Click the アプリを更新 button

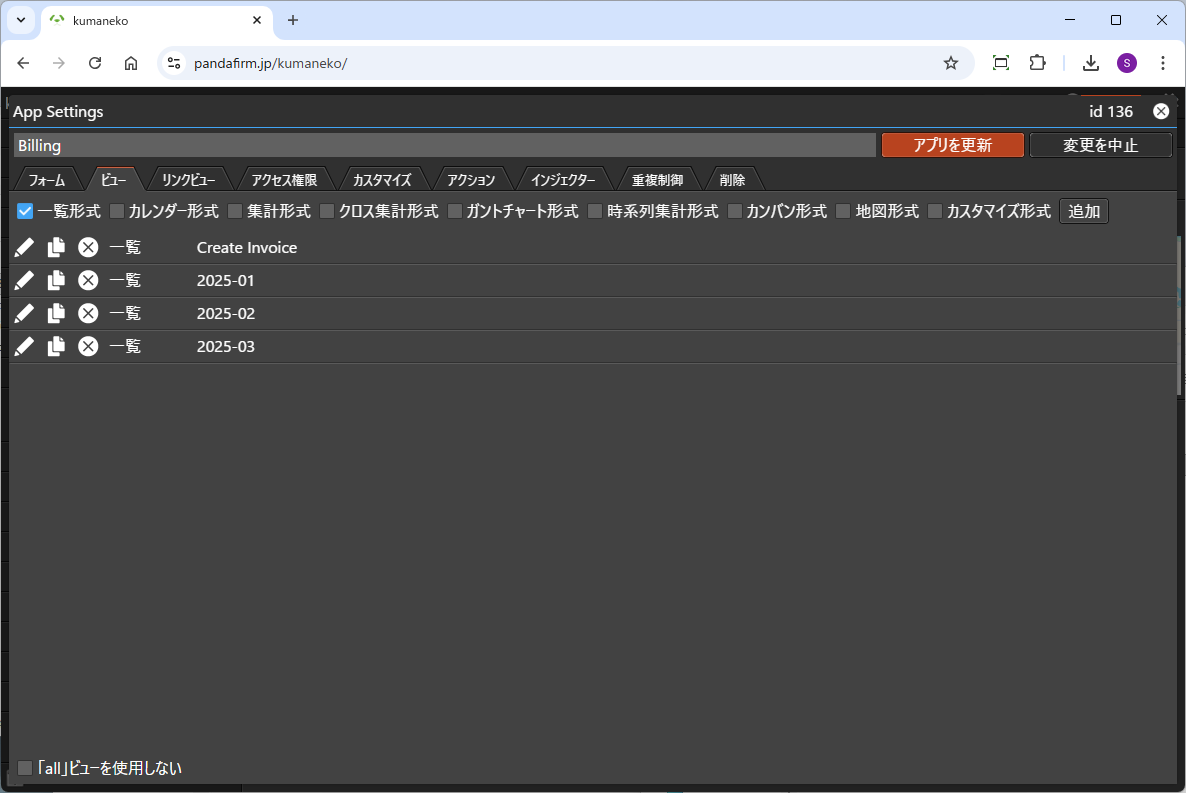click(x=952, y=145)
